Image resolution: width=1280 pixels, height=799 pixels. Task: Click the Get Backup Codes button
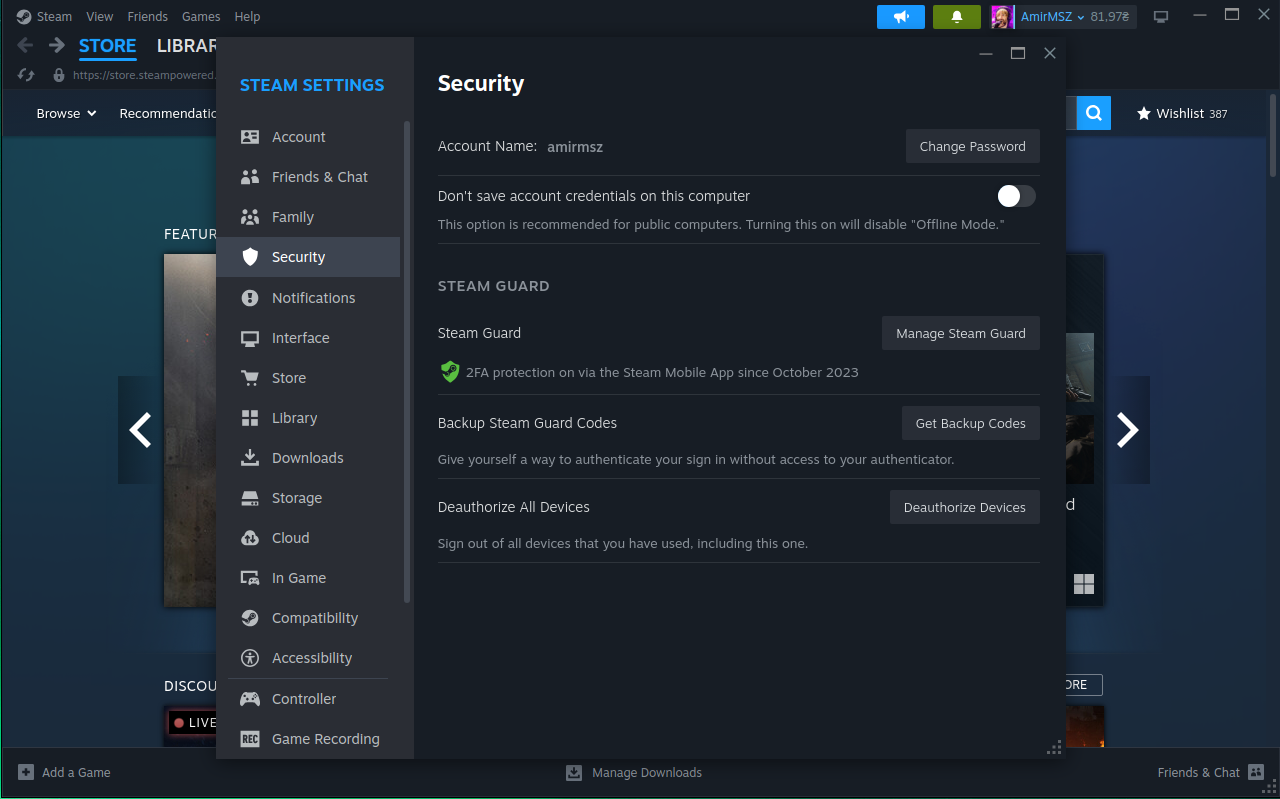tap(970, 423)
